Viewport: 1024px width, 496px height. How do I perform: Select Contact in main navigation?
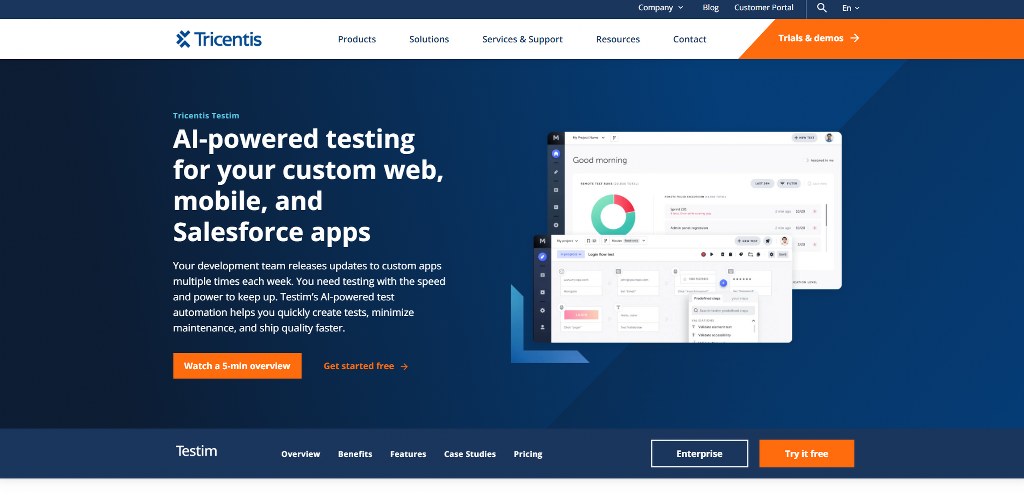(x=690, y=39)
